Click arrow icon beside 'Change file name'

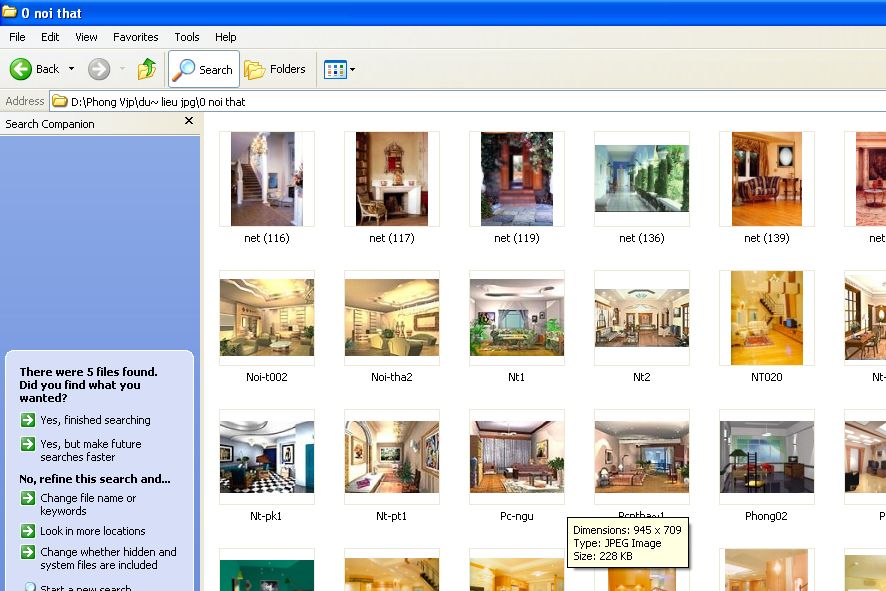(x=28, y=498)
